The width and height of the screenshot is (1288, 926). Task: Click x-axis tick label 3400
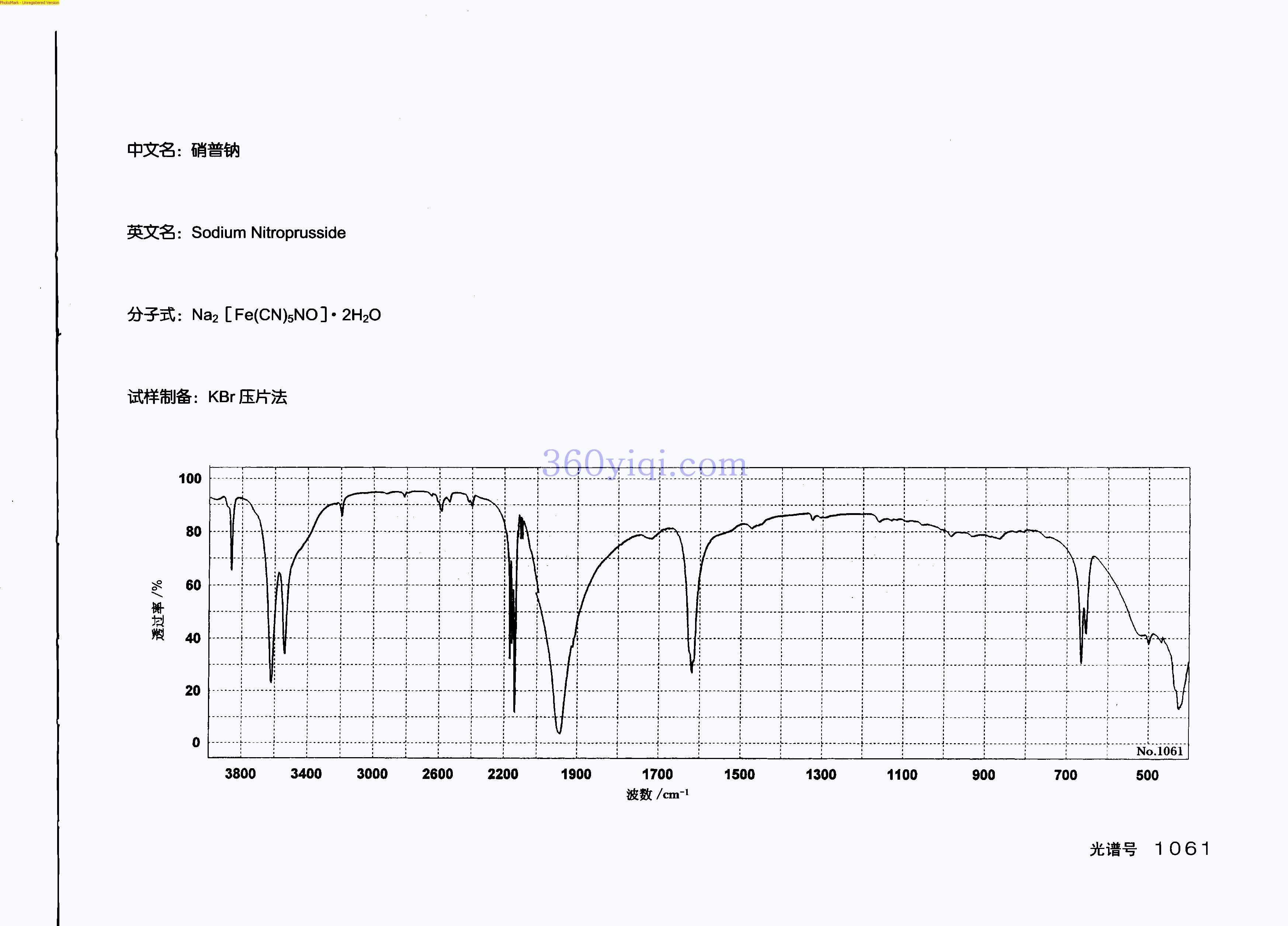tap(306, 774)
